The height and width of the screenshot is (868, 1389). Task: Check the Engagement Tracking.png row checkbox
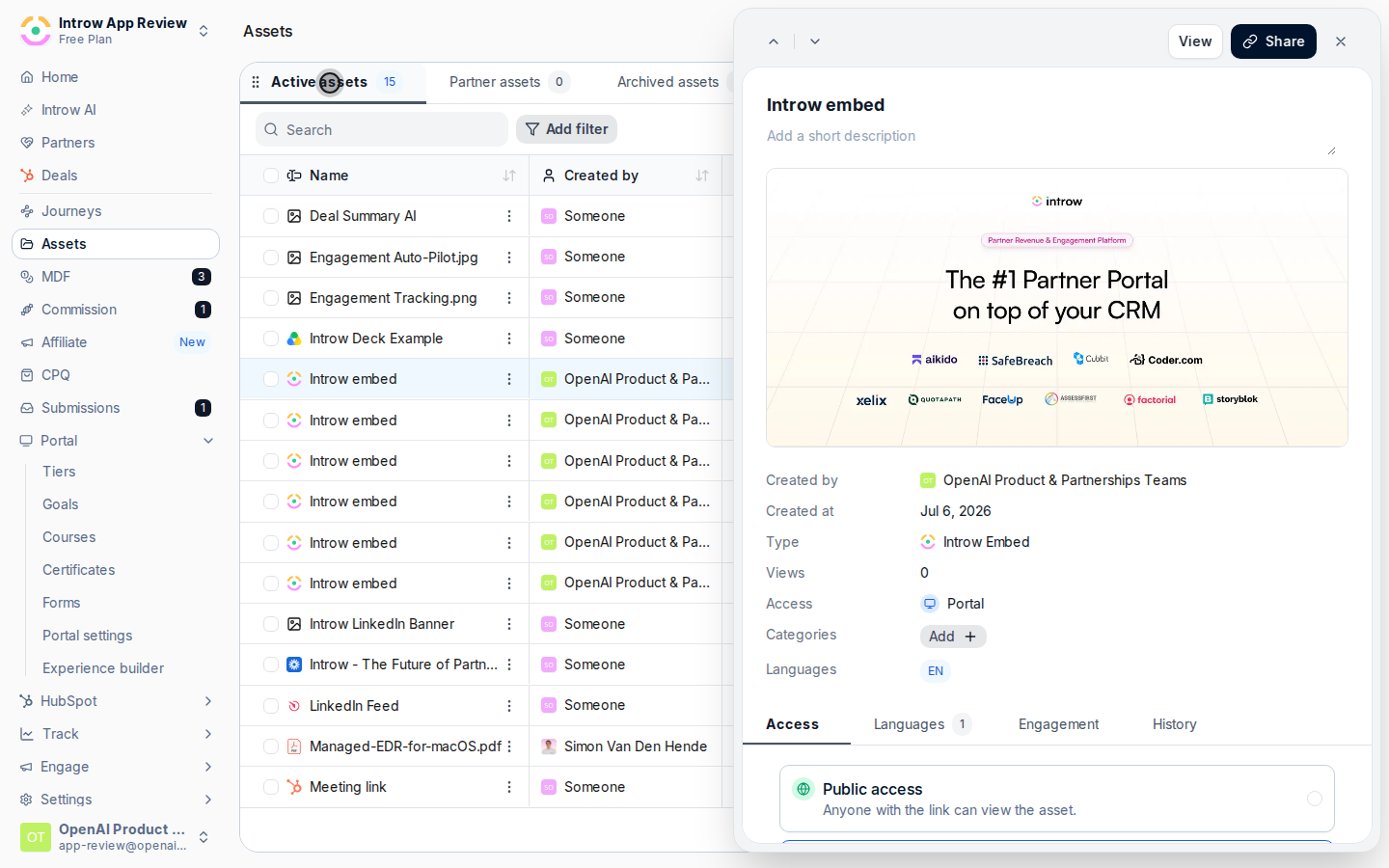(271, 298)
